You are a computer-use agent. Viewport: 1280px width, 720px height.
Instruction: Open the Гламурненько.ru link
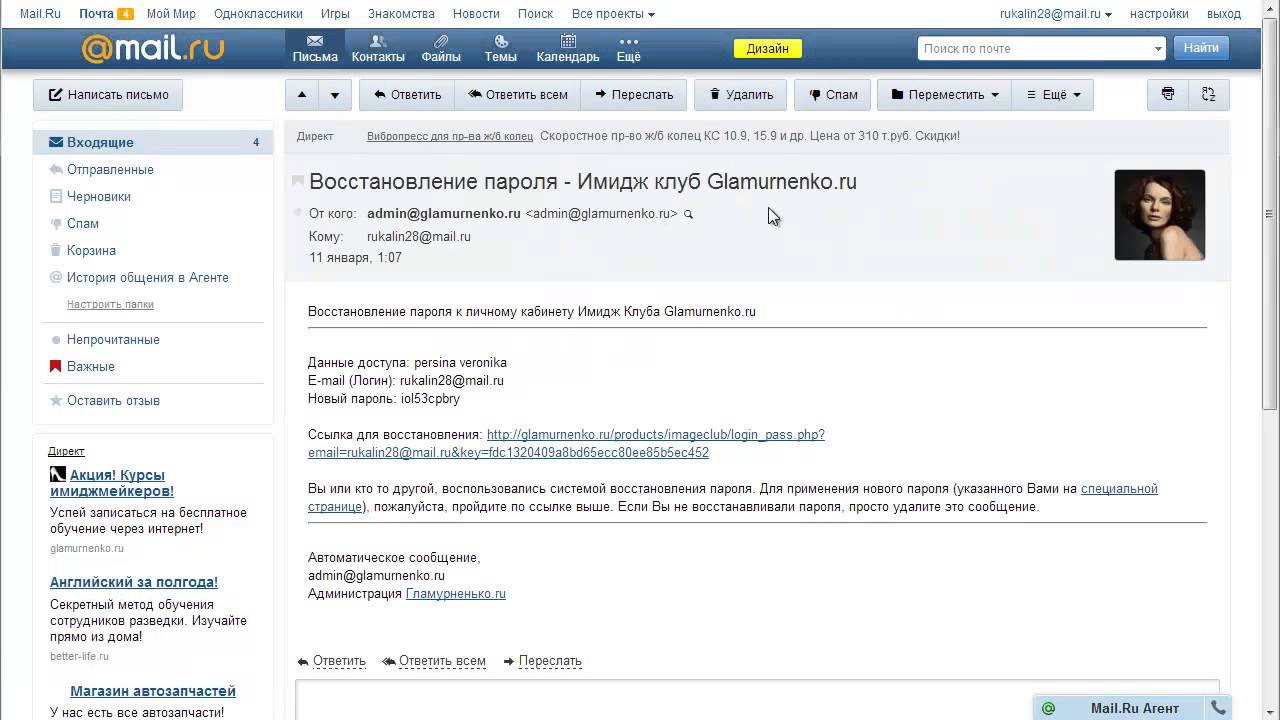click(456, 593)
